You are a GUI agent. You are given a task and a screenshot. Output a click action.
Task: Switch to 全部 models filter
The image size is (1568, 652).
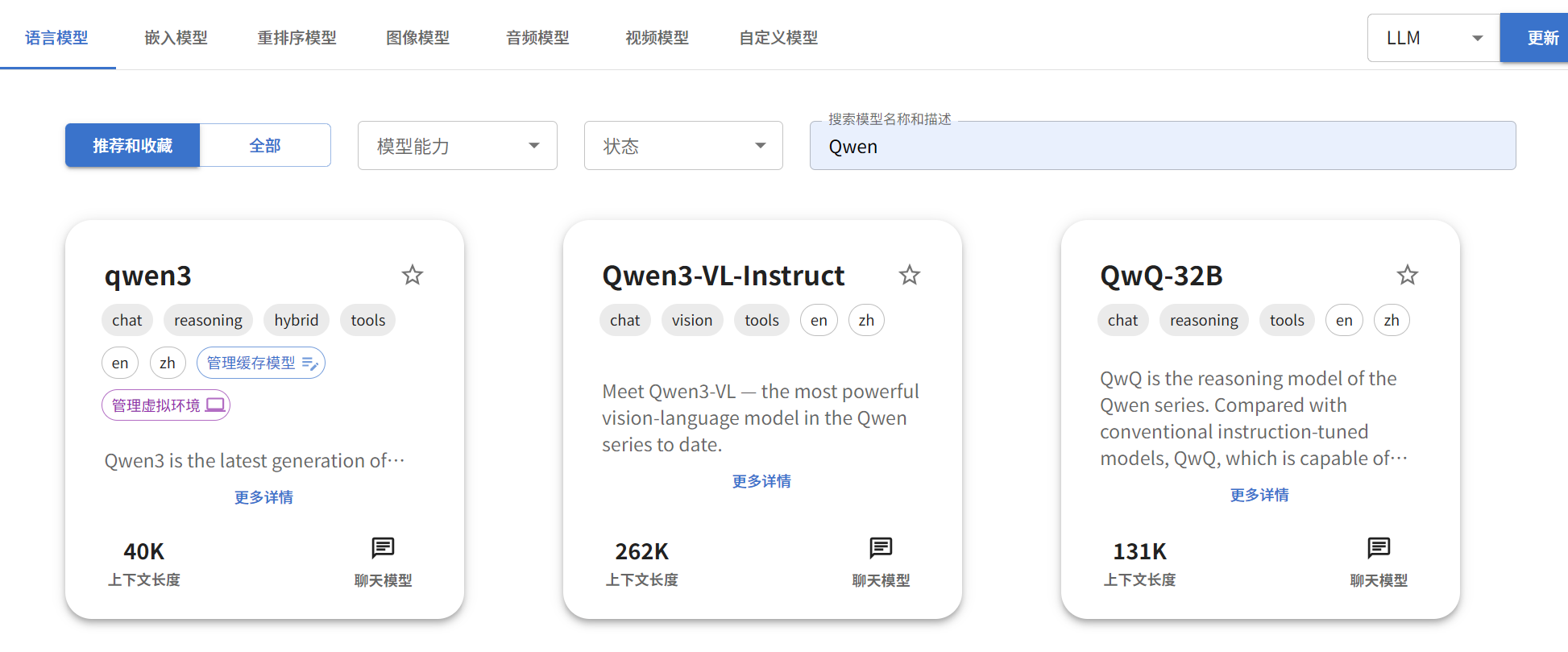[x=265, y=145]
